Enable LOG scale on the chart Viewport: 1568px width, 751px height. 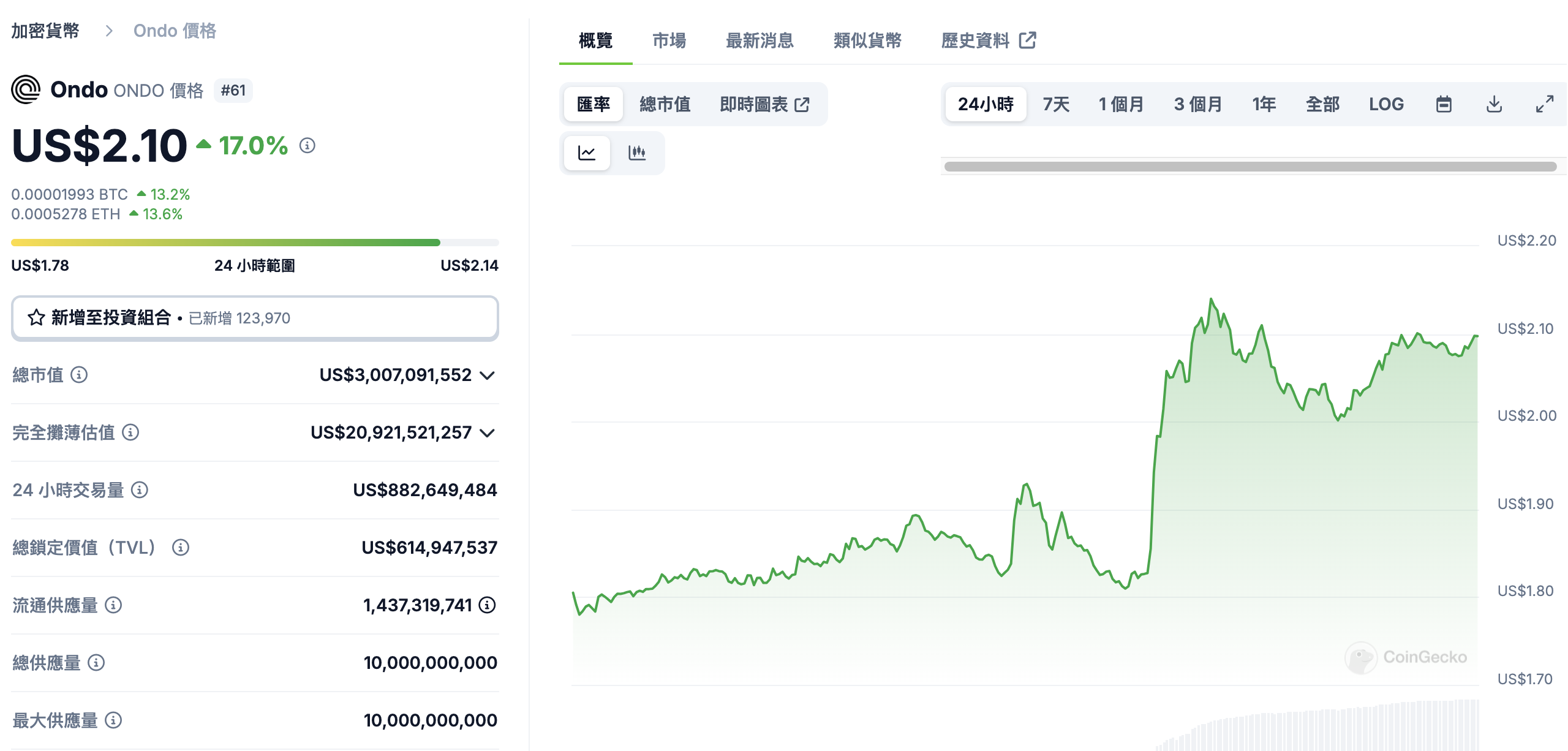click(x=1387, y=104)
